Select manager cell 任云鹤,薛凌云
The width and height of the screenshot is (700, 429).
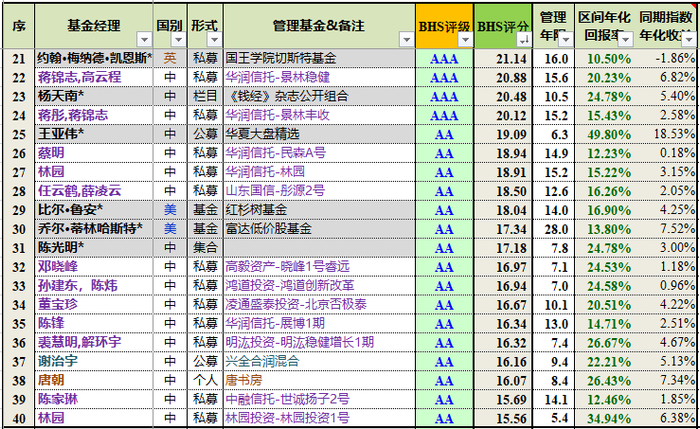tap(94, 191)
